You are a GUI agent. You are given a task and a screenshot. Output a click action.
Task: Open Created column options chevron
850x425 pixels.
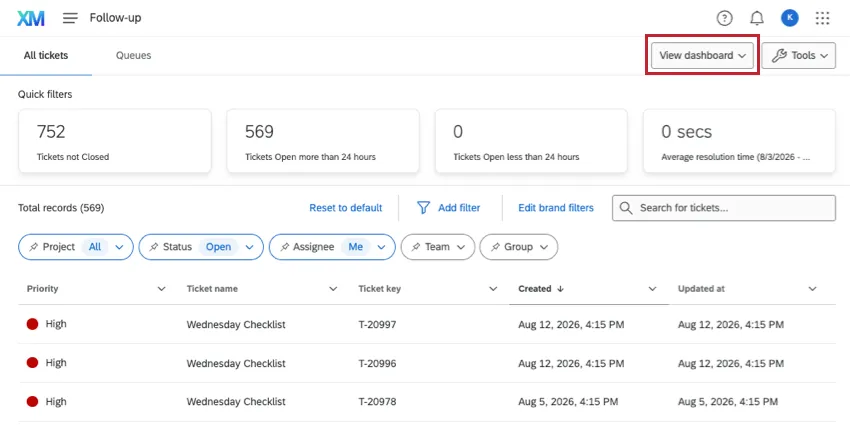(653, 289)
